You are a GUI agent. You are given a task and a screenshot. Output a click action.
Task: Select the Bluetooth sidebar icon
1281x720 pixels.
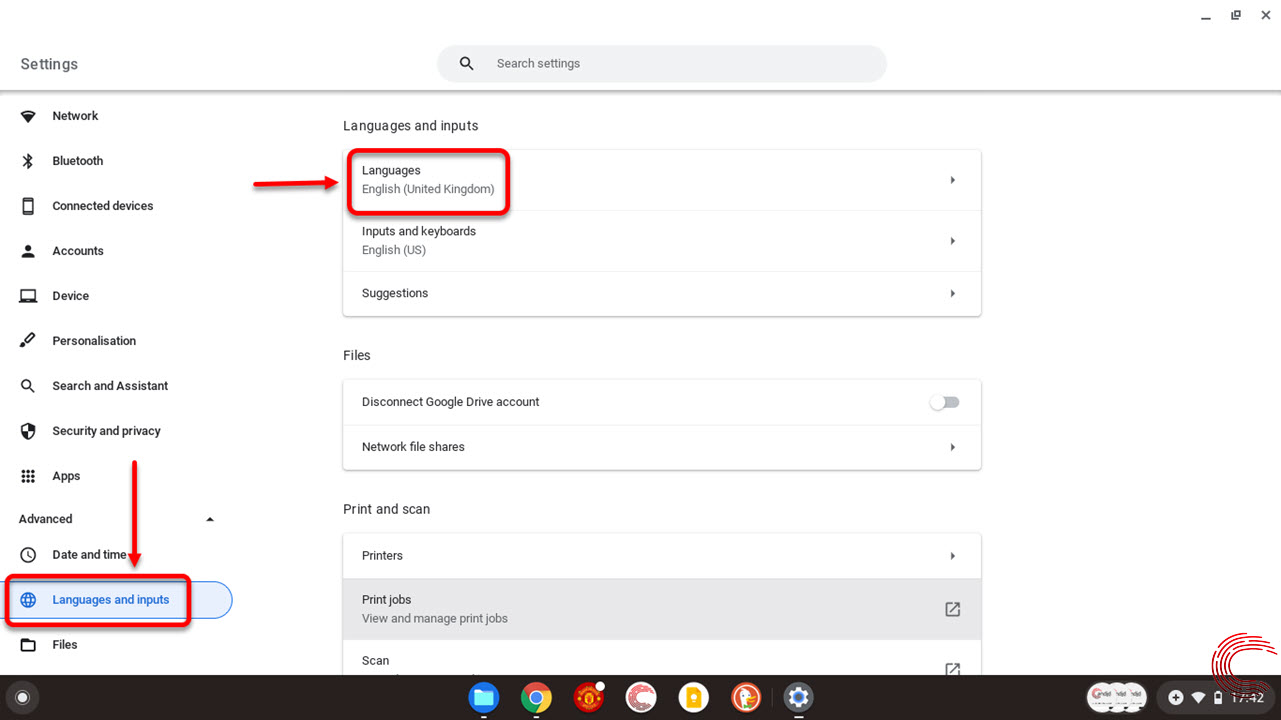(x=28, y=160)
